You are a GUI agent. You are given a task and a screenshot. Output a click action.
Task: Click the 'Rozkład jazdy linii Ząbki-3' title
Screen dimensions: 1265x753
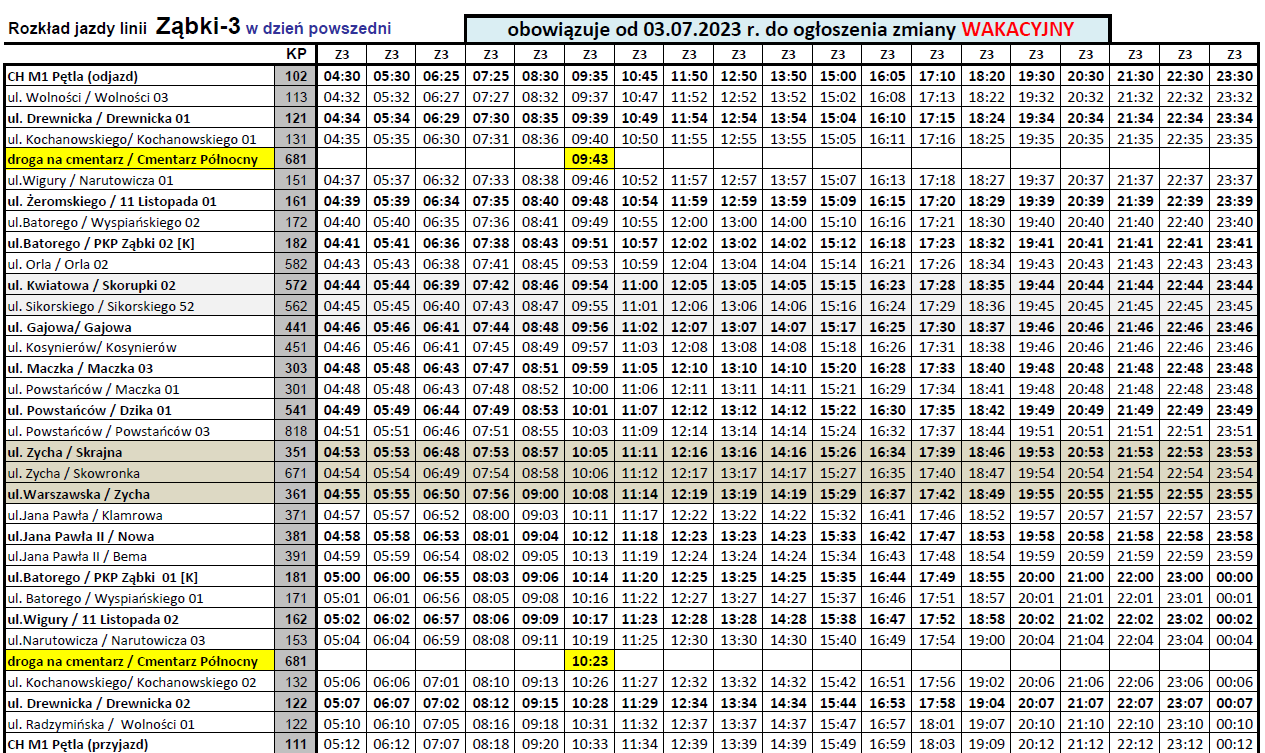pyautogui.click(x=124, y=27)
